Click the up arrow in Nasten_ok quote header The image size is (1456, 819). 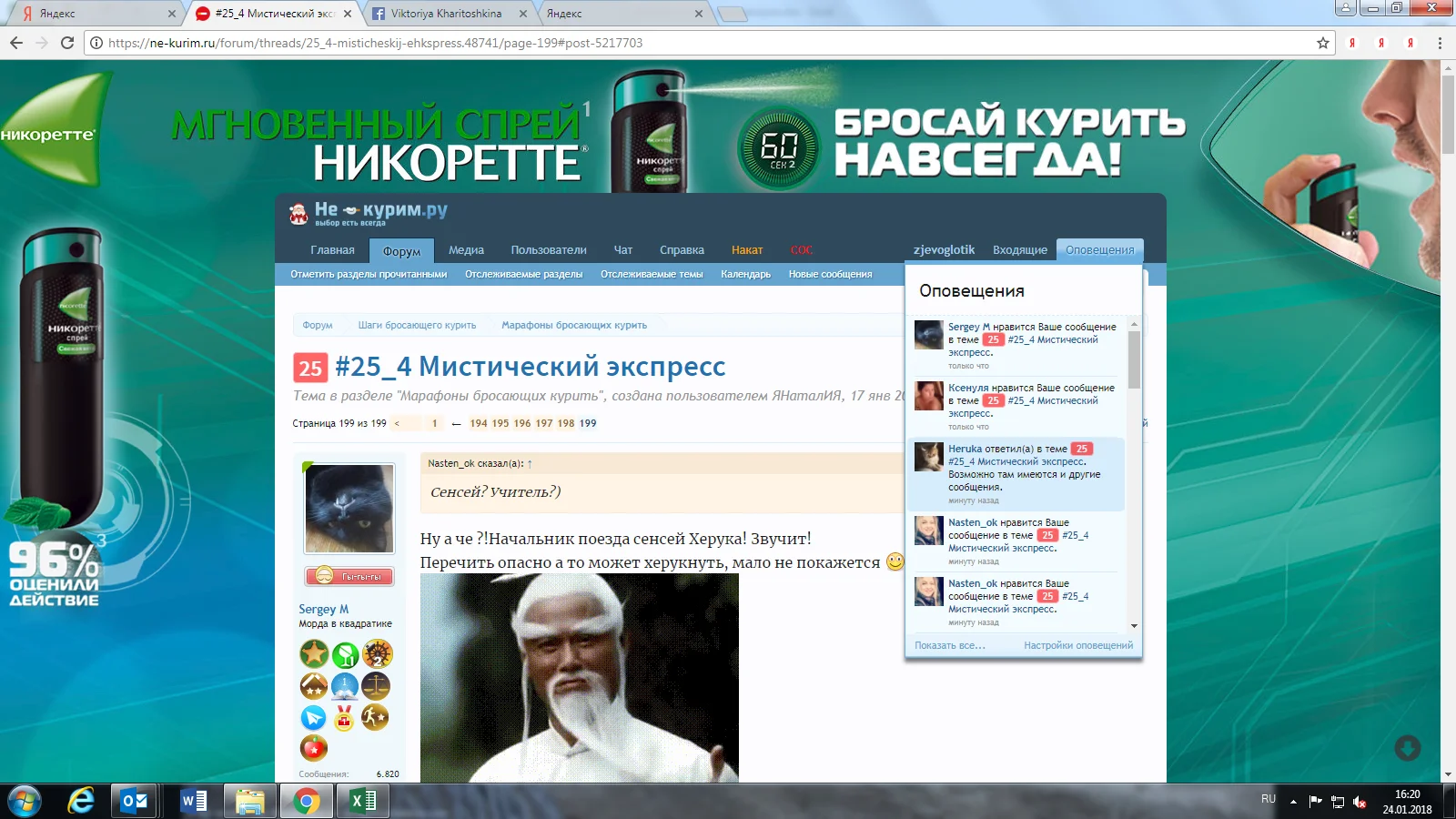[x=530, y=464]
